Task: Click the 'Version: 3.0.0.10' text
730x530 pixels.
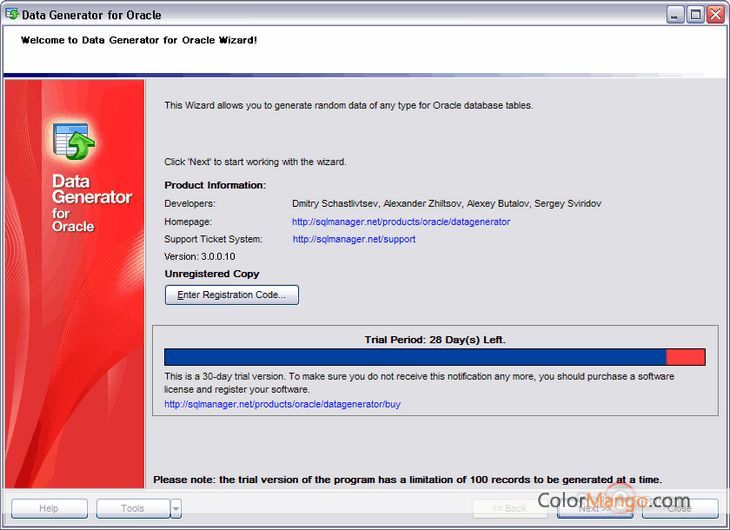Action: tap(200, 256)
